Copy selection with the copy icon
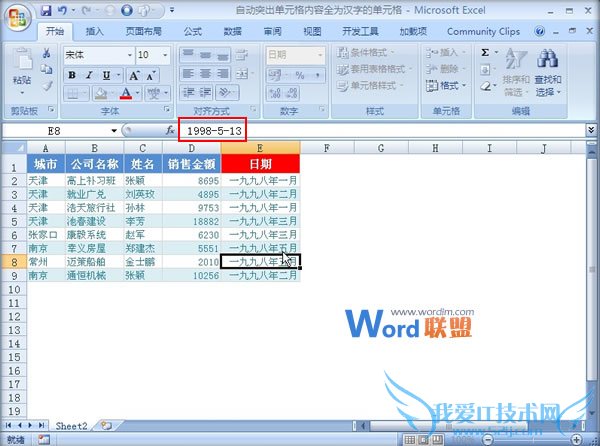This screenshot has height=446, width=600. coord(46,69)
